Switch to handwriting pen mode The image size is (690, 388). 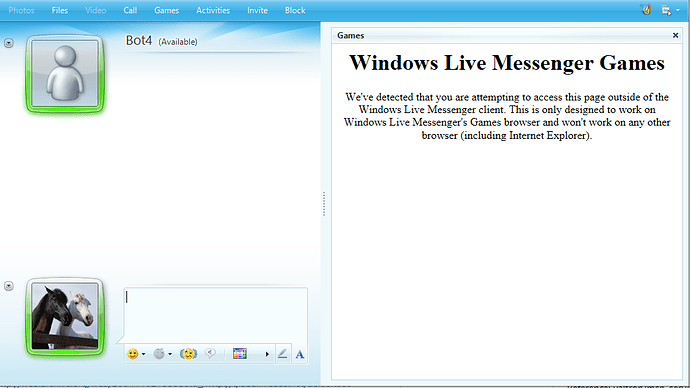coord(283,354)
